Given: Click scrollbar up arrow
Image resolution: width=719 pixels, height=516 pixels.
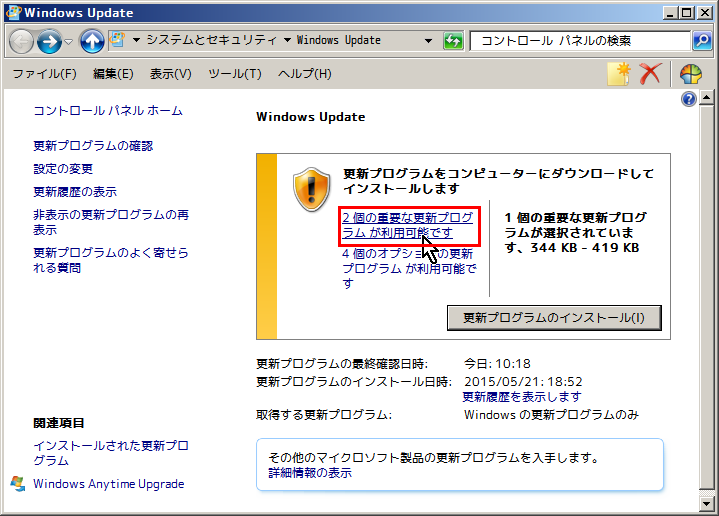Looking at the screenshot, I should [x=706, y=98].
